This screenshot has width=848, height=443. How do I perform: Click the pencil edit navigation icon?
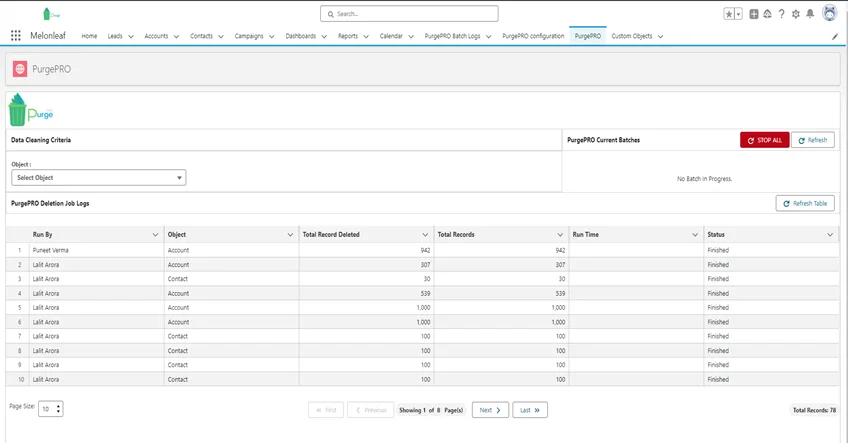click(x=835, y=36)
